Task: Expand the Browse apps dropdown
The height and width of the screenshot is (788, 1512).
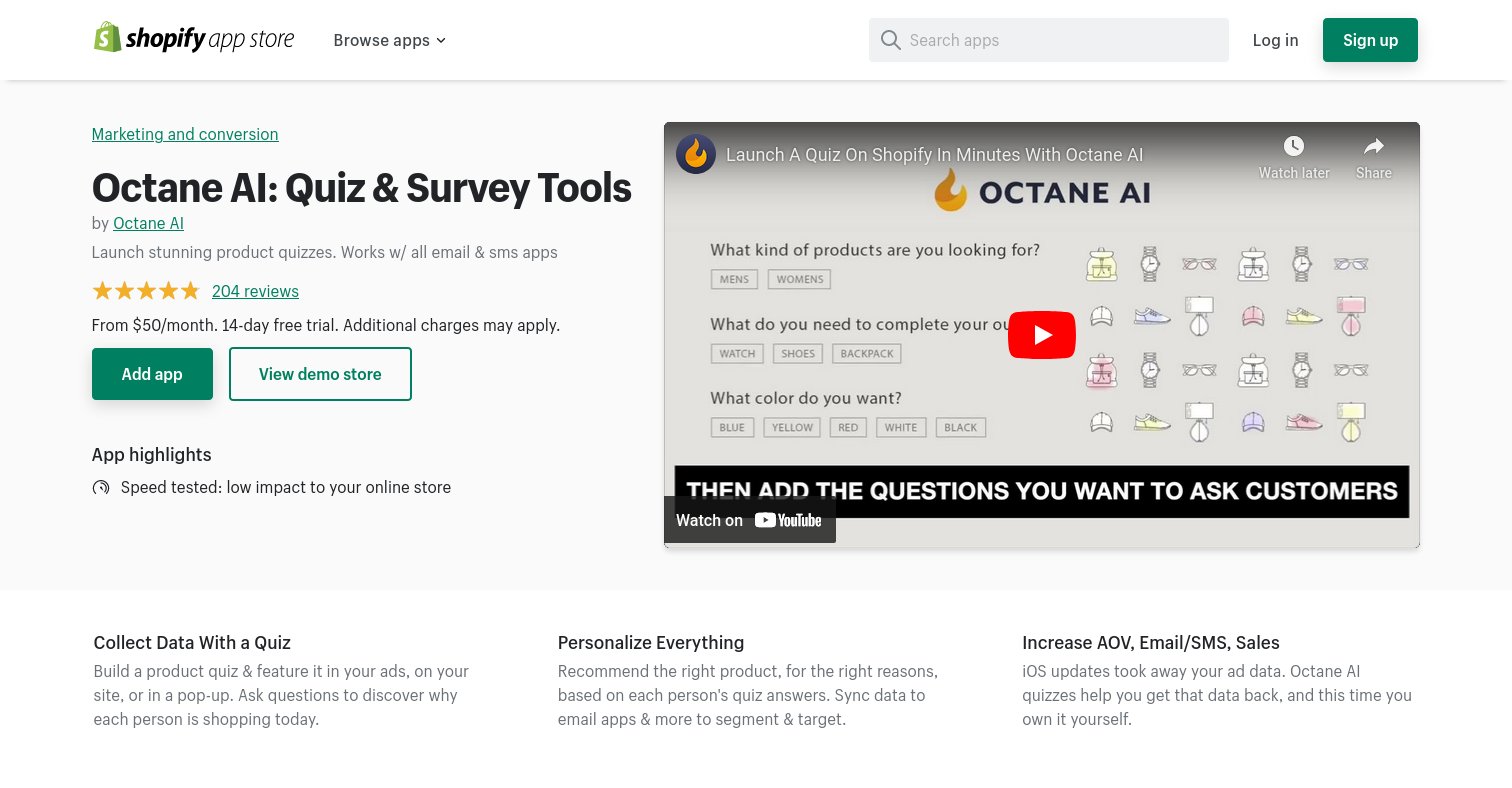Action: tap(389, 40)
